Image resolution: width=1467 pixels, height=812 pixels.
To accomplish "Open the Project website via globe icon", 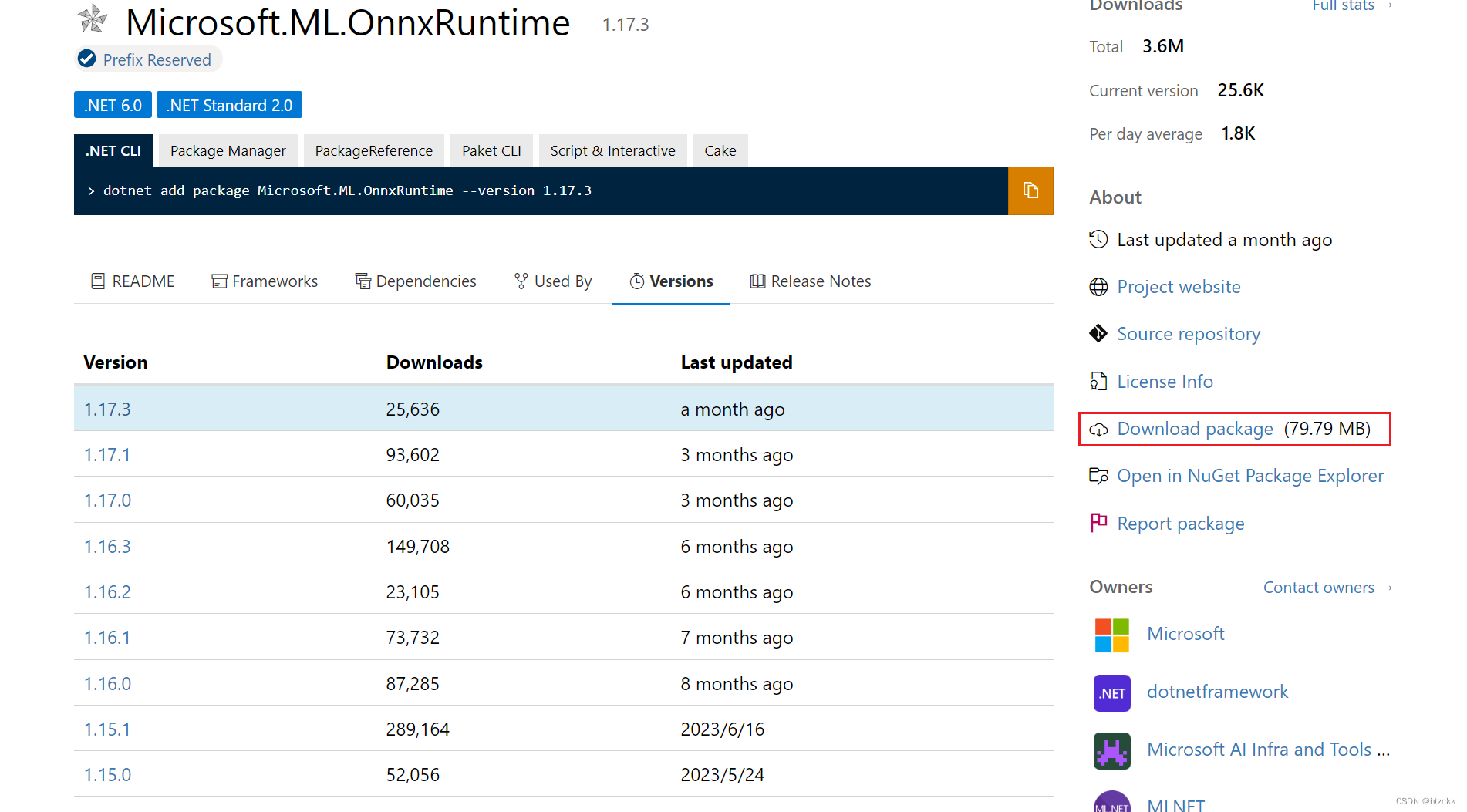I will [x=1098, y=286].
